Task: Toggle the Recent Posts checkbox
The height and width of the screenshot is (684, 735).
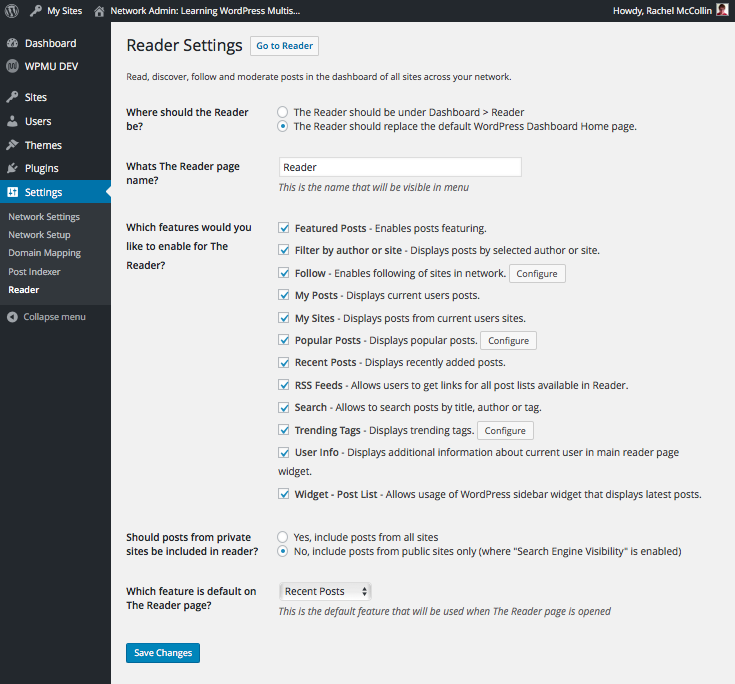Action: pyautogui.click(x=284, y=362)
